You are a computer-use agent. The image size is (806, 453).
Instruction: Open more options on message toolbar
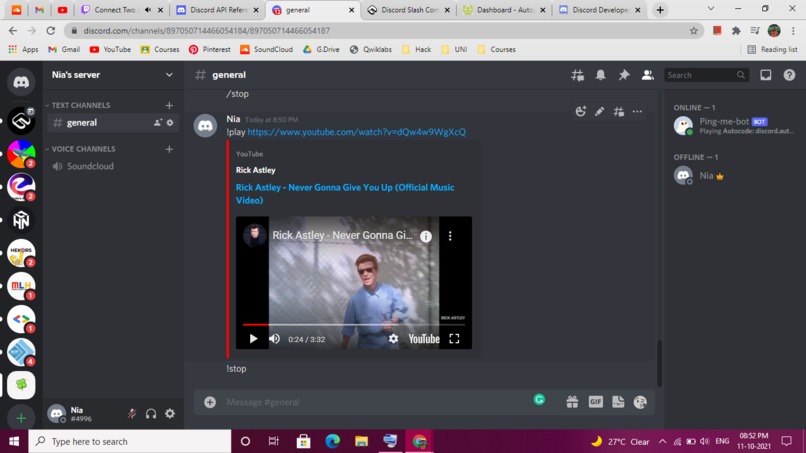coord(637,112)
